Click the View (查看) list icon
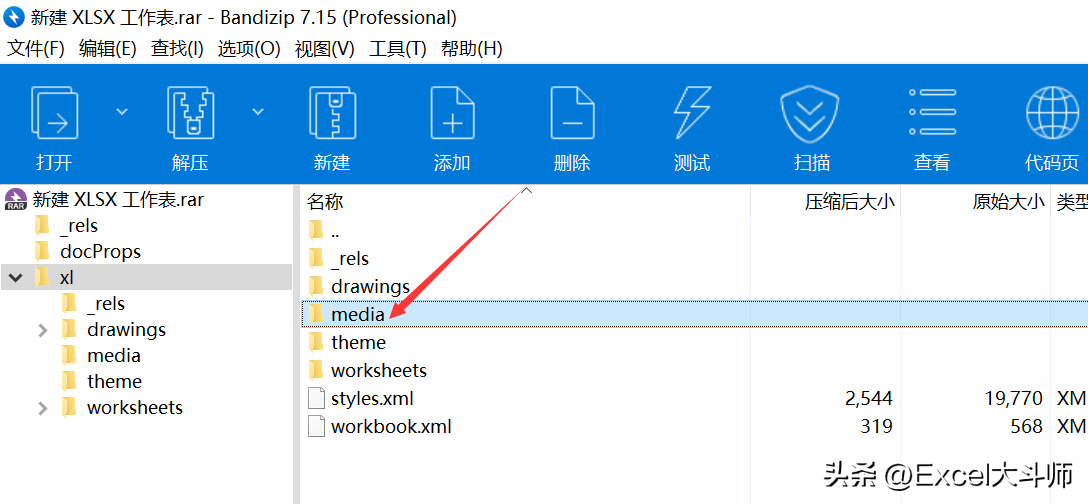Screen dimensions: 1088x504 [x=933, y=111]
